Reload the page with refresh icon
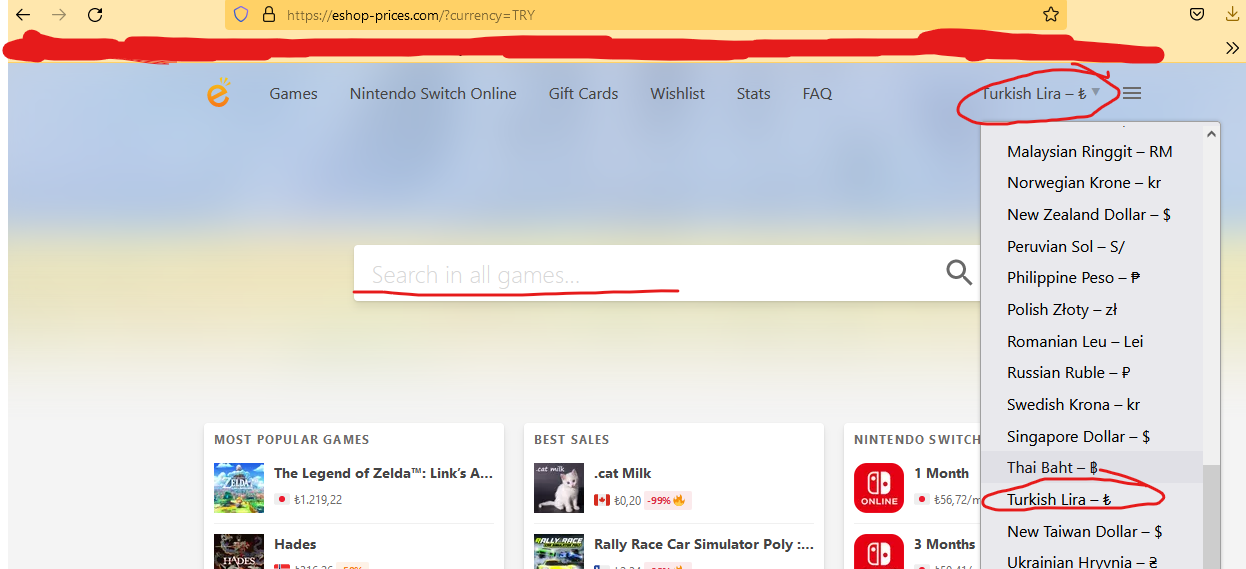 tap(95, 15)
